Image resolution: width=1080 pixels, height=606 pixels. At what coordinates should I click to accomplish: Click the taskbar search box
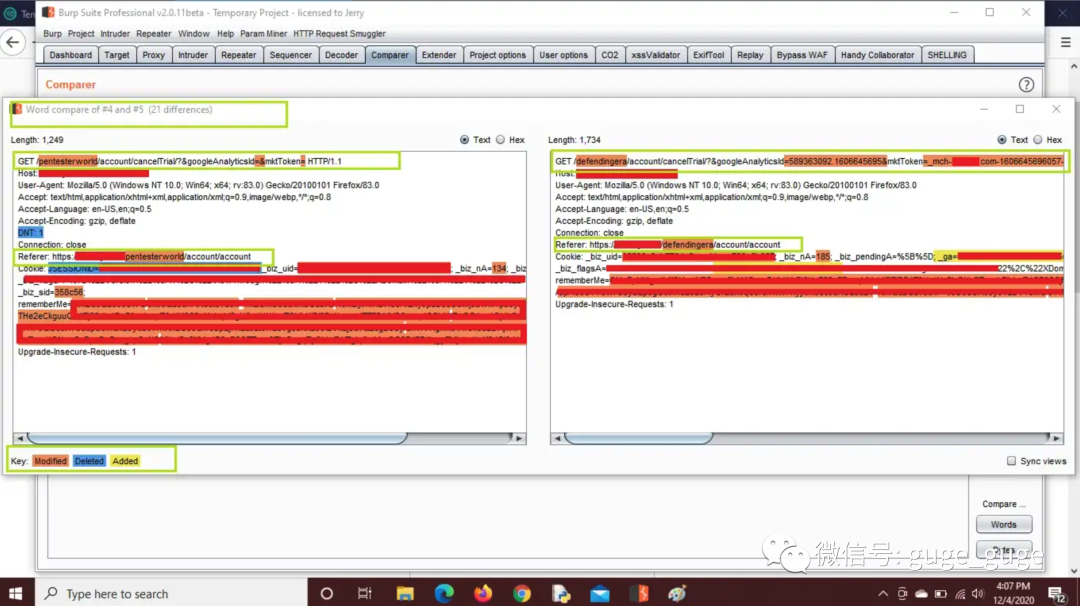pos(171,593)
